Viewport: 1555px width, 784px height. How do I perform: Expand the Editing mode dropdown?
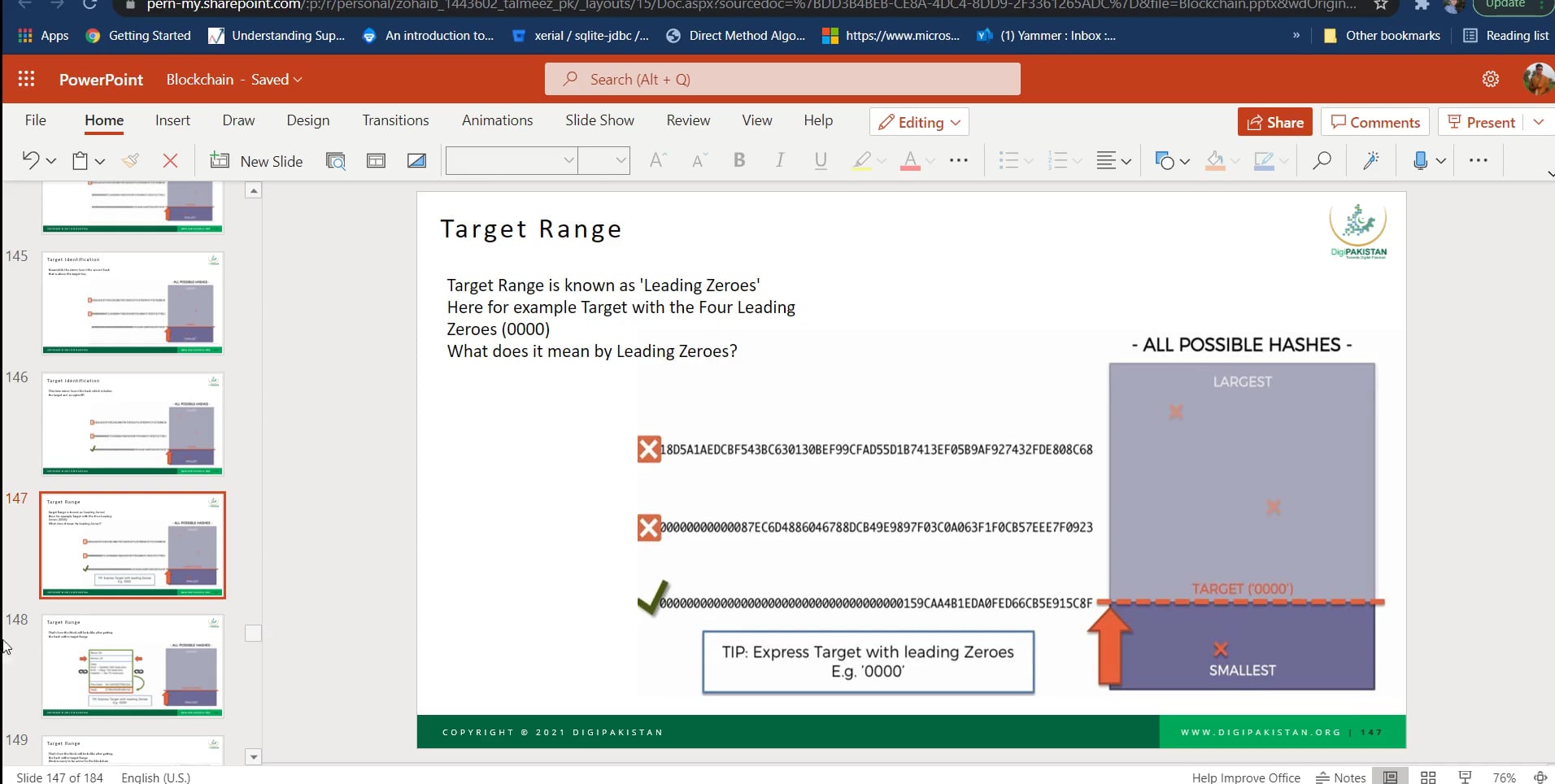click(919, 122)
